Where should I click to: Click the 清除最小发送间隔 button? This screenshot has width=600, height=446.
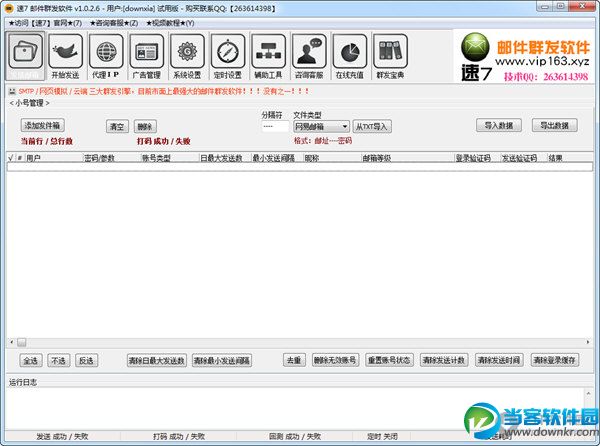click(x=222, y=360)
